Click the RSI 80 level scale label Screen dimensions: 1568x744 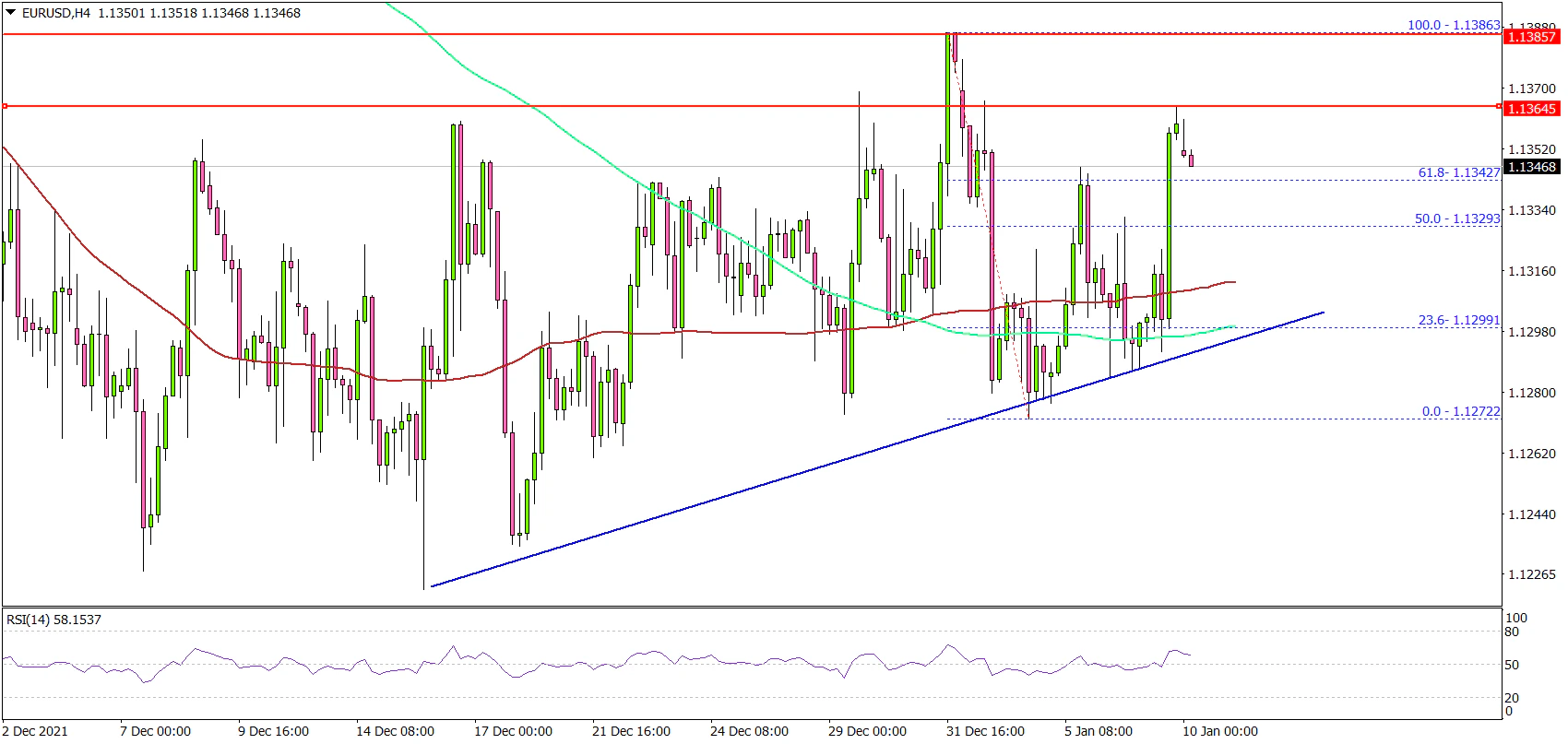(x=1512, y=632)
